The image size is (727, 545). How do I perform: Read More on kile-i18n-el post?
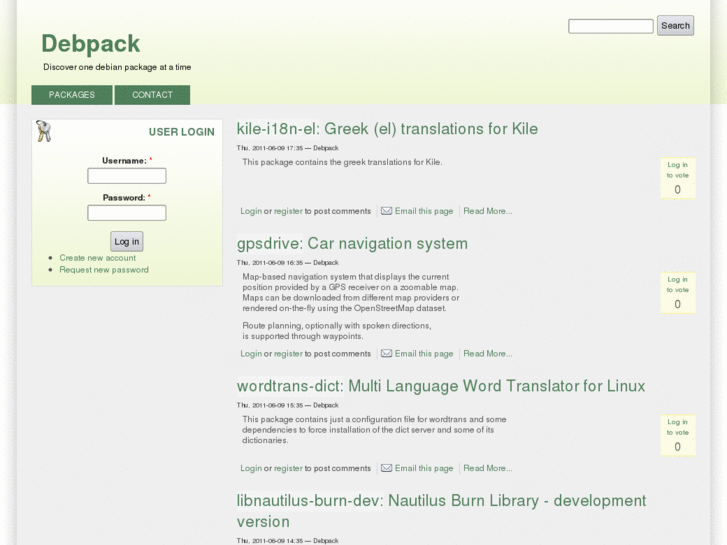tap(488, 211)
